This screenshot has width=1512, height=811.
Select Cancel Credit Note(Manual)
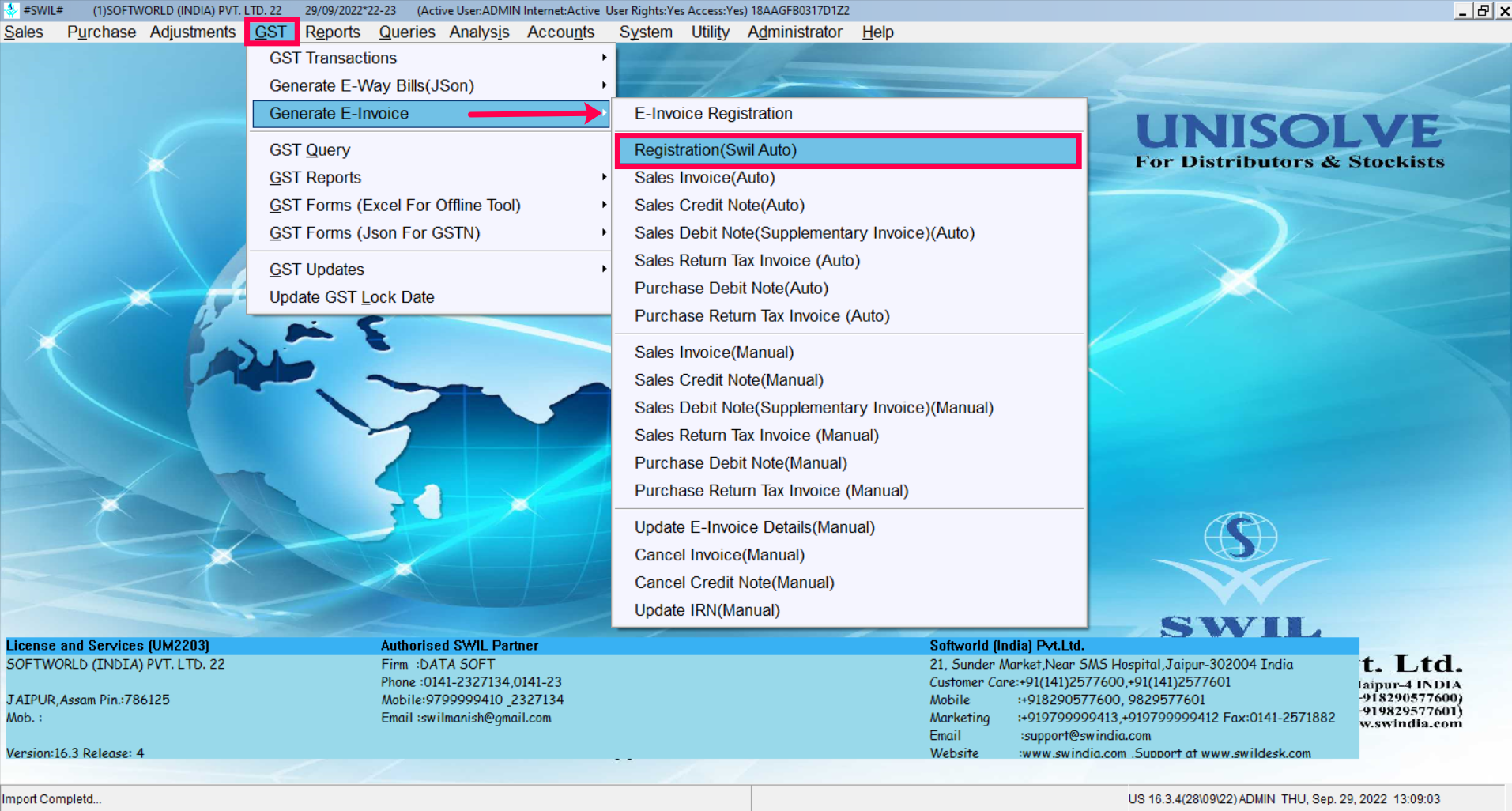pyautogui.click(x=849, y=583)
